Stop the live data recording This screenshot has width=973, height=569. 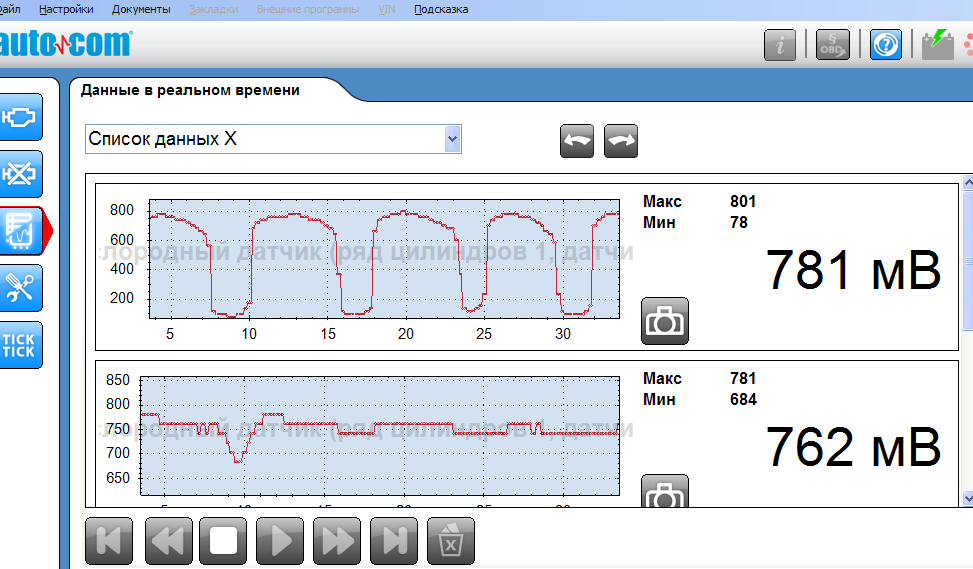coord(223,541)
